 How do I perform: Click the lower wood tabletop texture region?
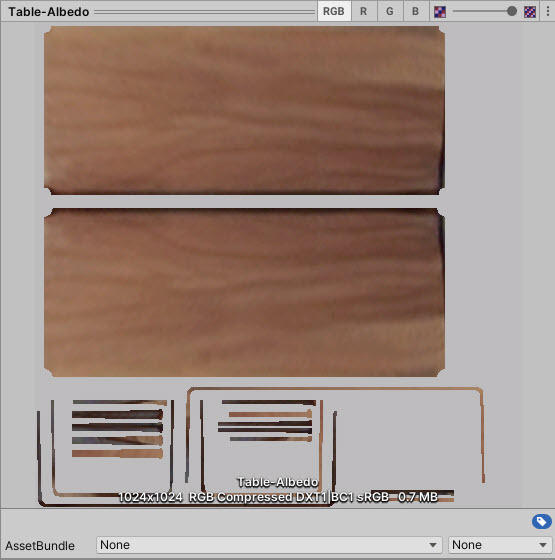click(244, 292)
